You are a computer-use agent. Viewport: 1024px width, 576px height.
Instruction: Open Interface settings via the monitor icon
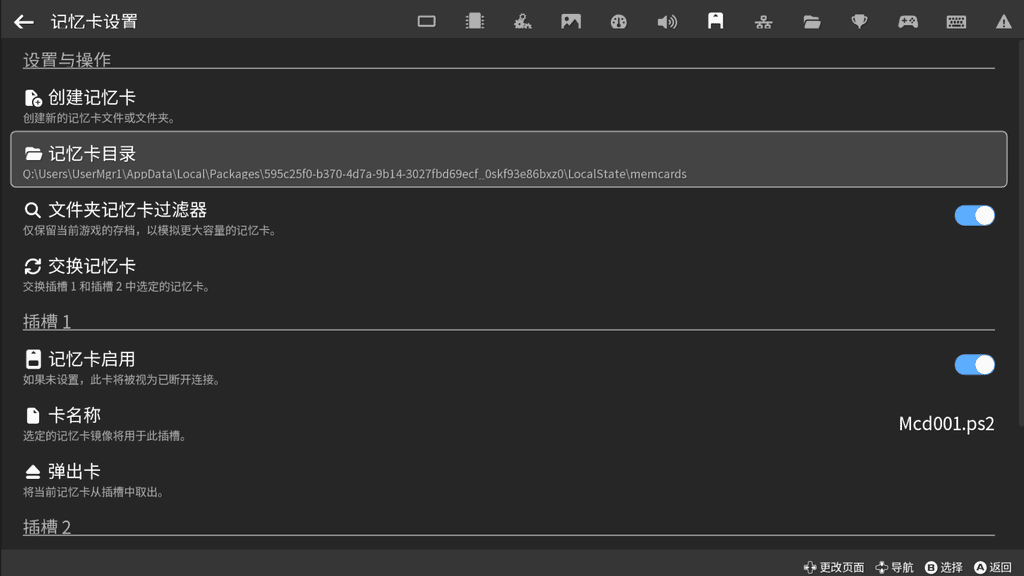[426, 22]
